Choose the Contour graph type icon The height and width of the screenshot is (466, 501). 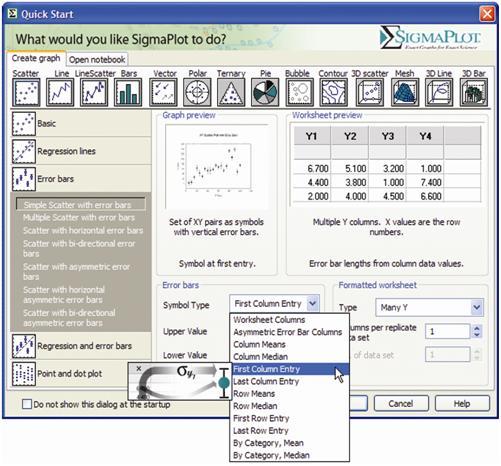(x=334, y=92)
